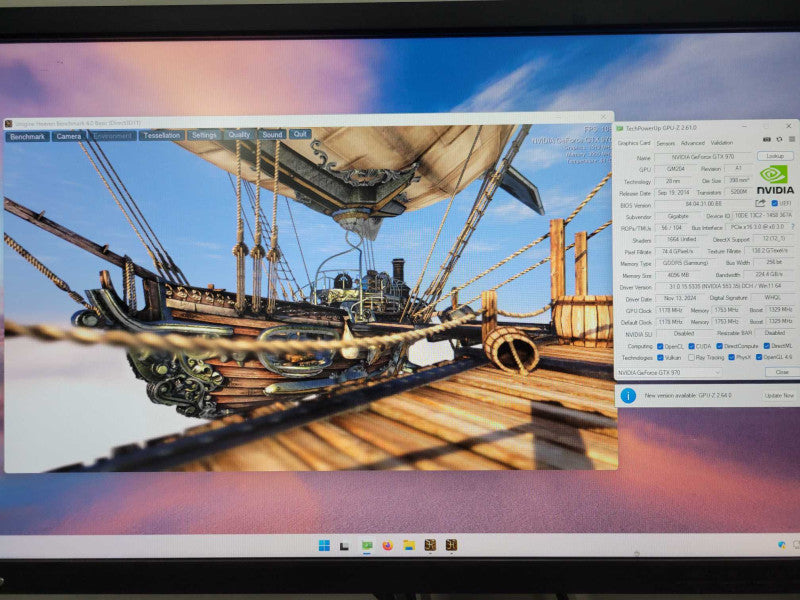This screenshot has width=800, height=600.
Task: Click the NVIDIA logo in GPU-Z
Action: point(774,179)
